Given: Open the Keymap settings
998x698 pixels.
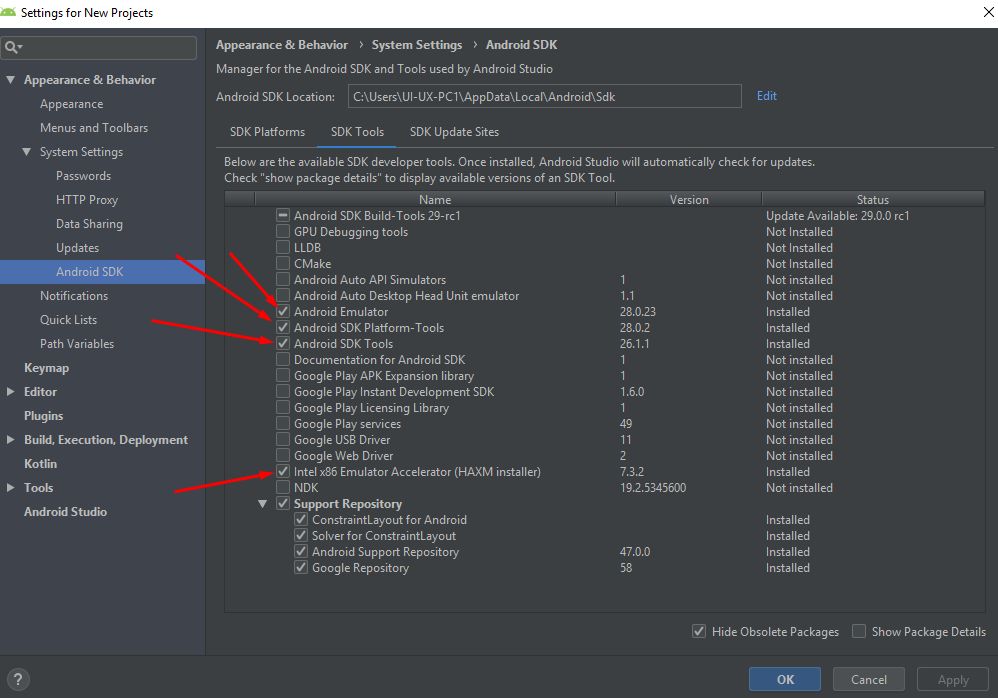Looking at the screenshot, I should click(x=46, y=368).
